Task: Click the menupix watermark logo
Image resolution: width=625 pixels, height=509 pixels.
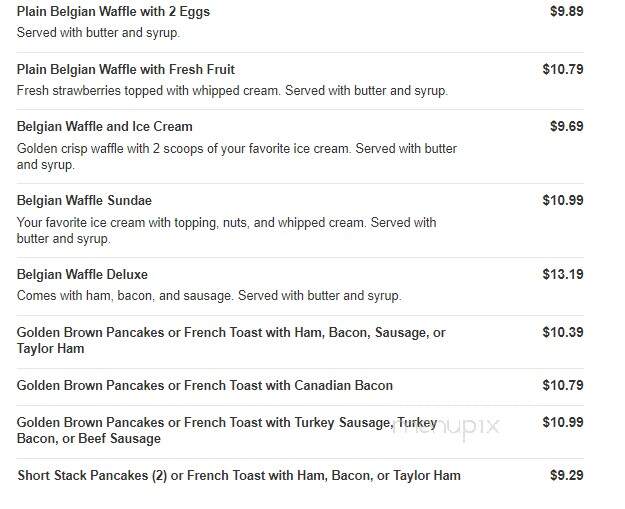Action: (x=446, y=428)
